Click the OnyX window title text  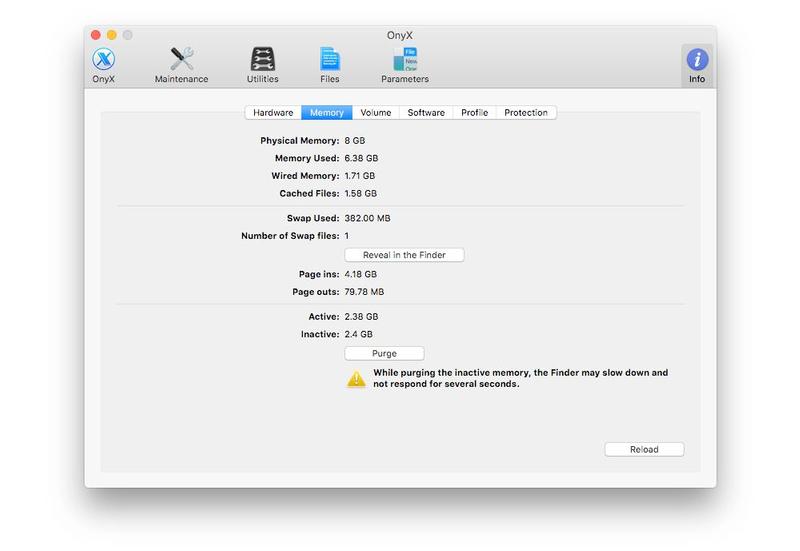pos(399,35)
